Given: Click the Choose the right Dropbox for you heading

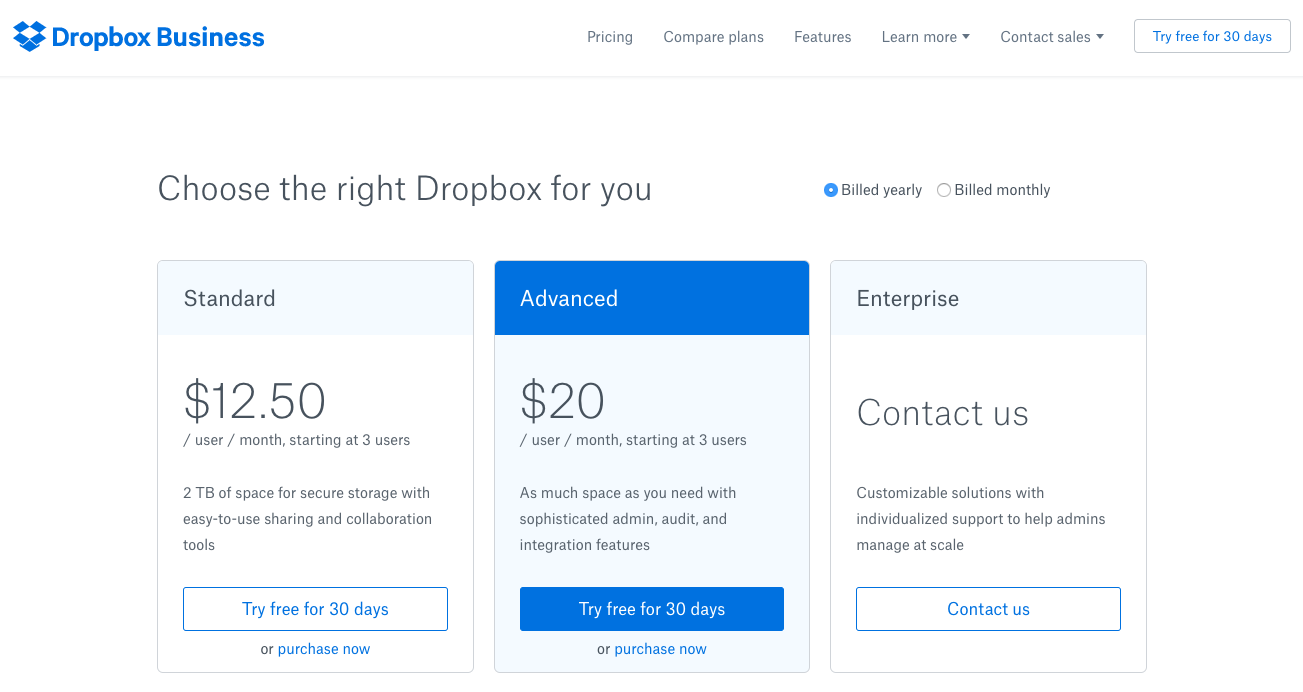Looking at the screenshot, I should [405, 189].
